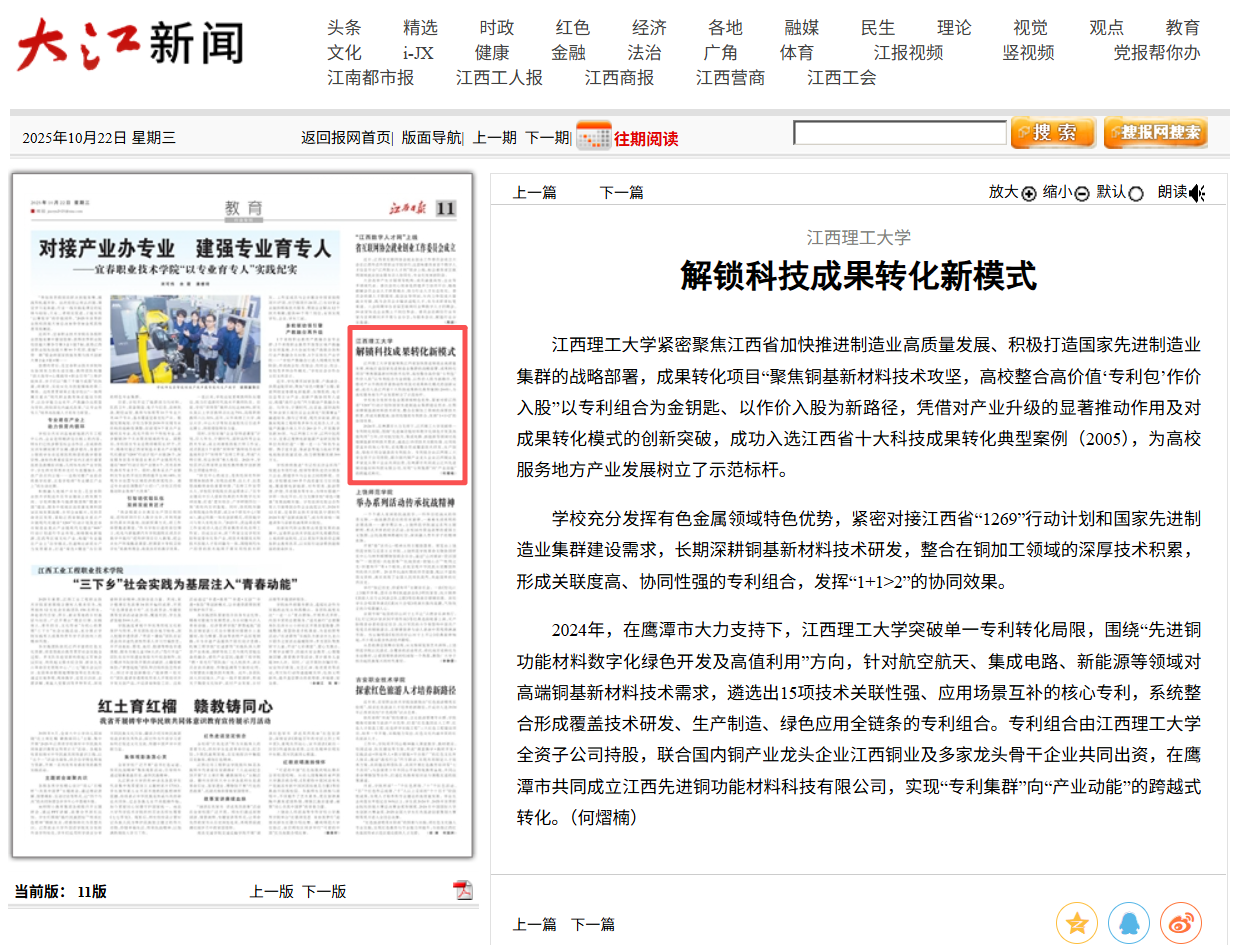The image size is (1241, 945).
Task: Click the 大江新闻 site logo
Action: click(130, 47)
